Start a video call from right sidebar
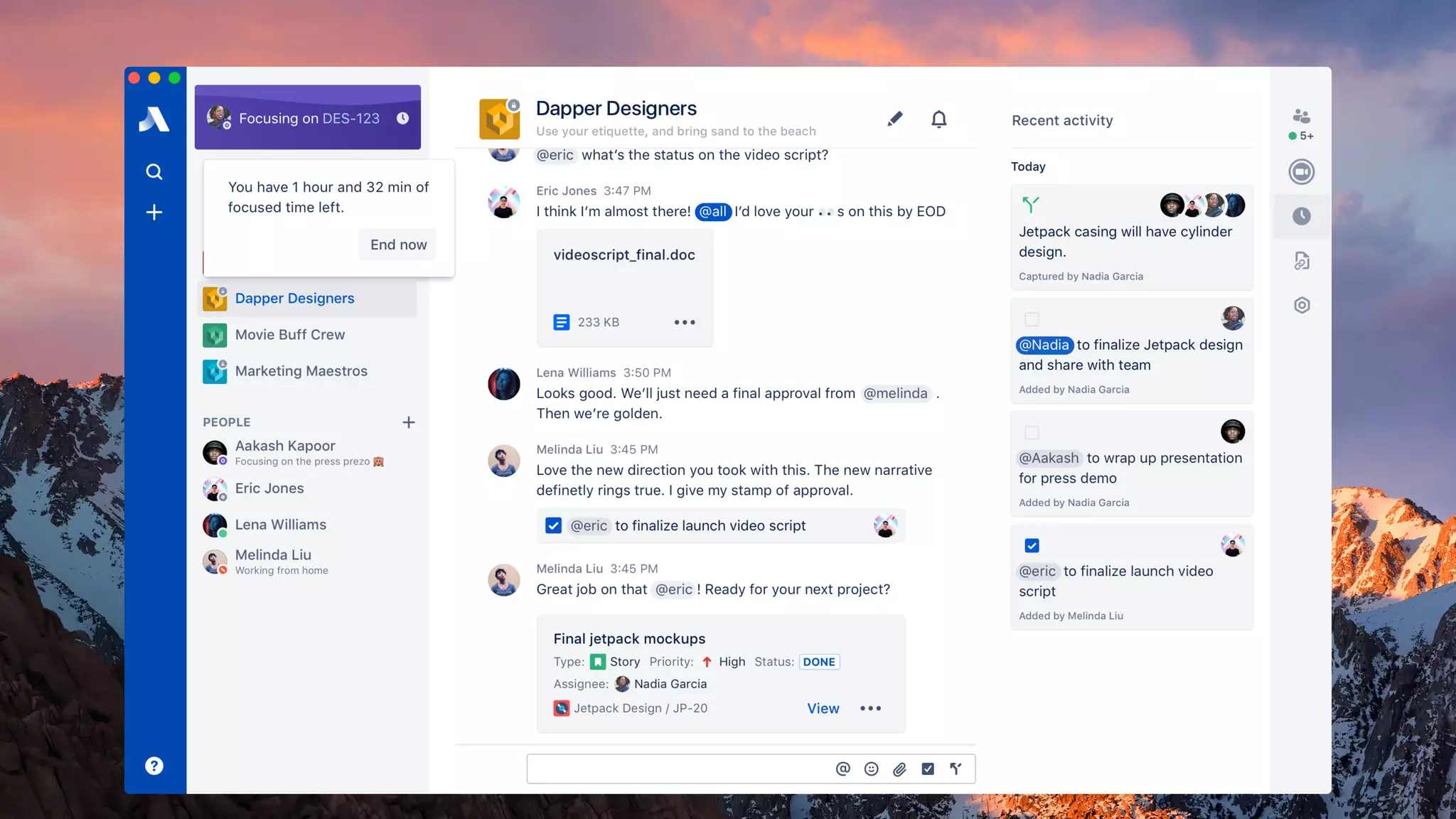The image size is (1456, 819). point(1301,172)
